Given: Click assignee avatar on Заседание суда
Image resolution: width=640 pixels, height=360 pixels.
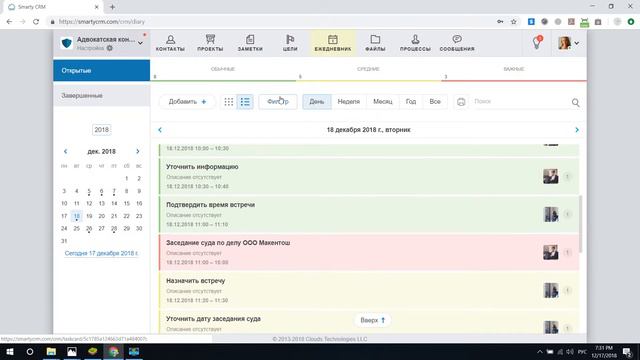Looking at the screenshot, I should (x=551, y=252).
